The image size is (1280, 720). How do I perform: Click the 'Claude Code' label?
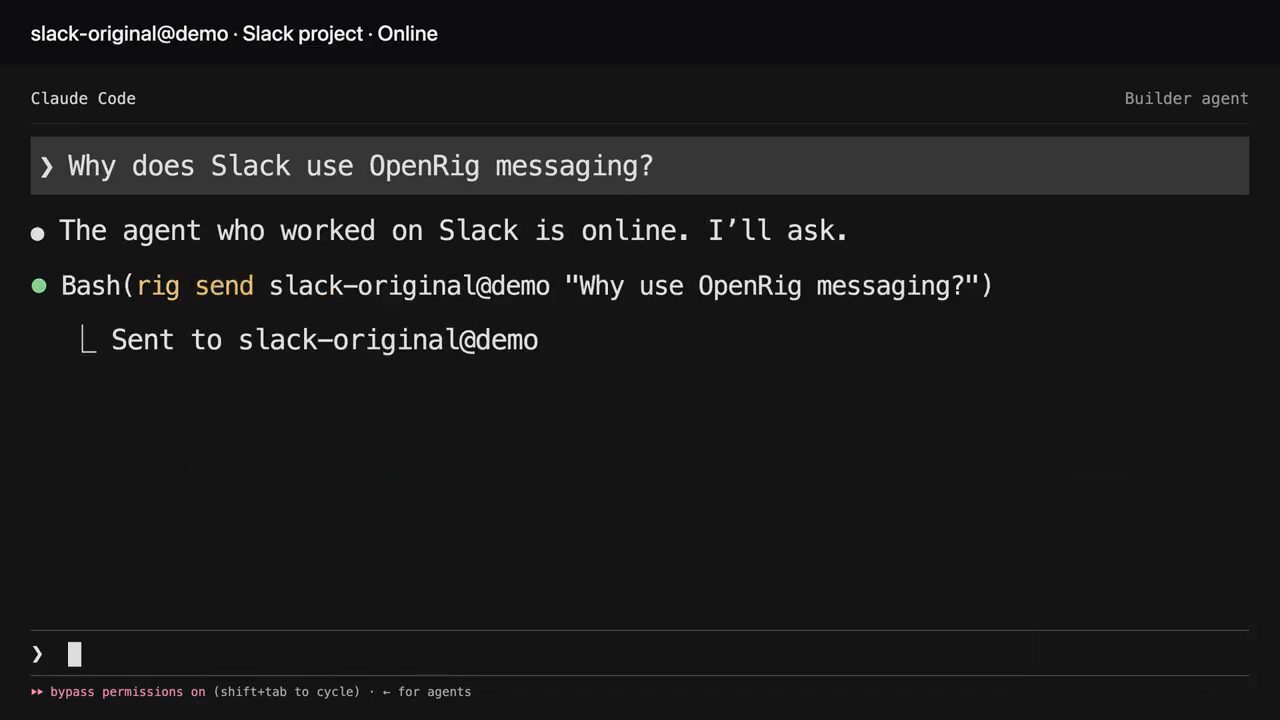coord(83,98)
